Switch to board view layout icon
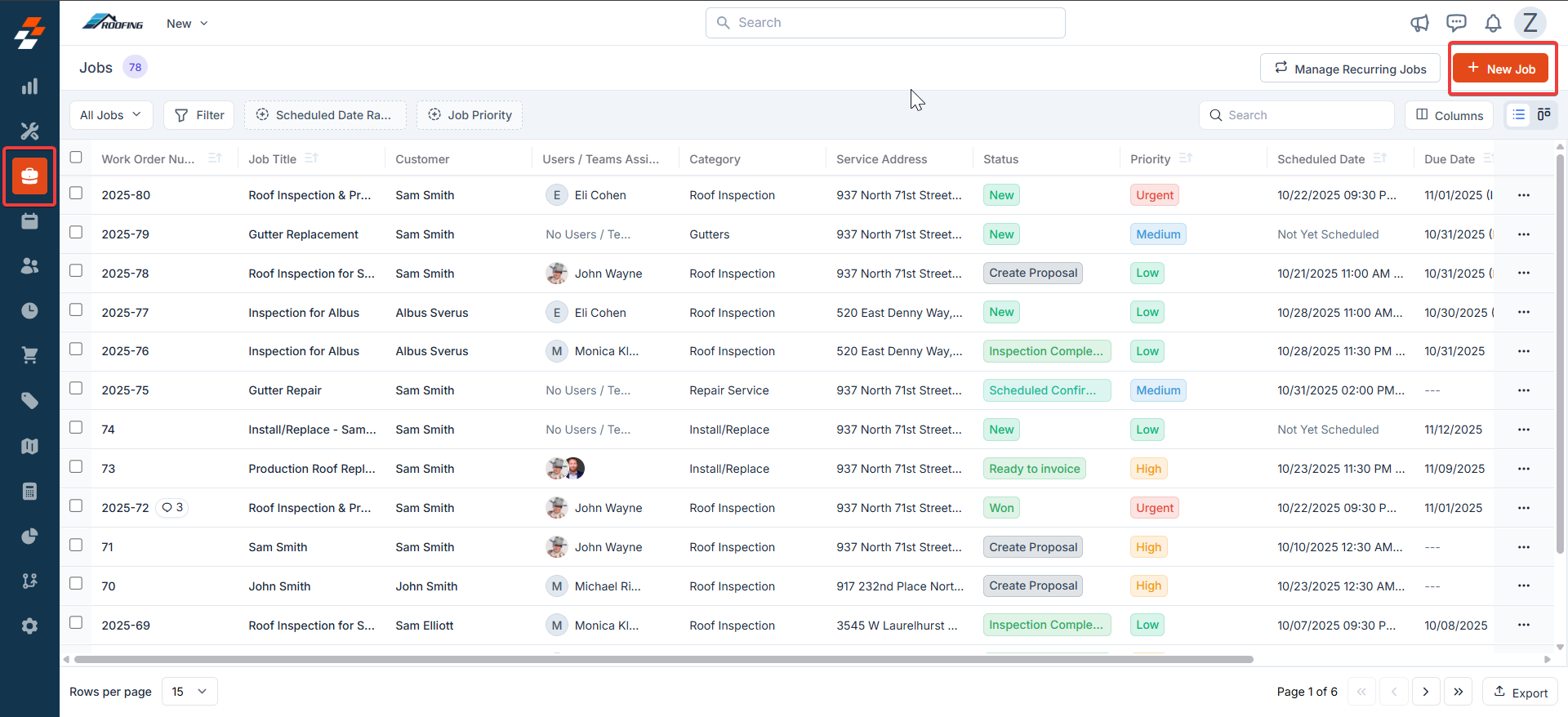The height and width of the screenshot is (717, 1568). tap(1544, 115)
